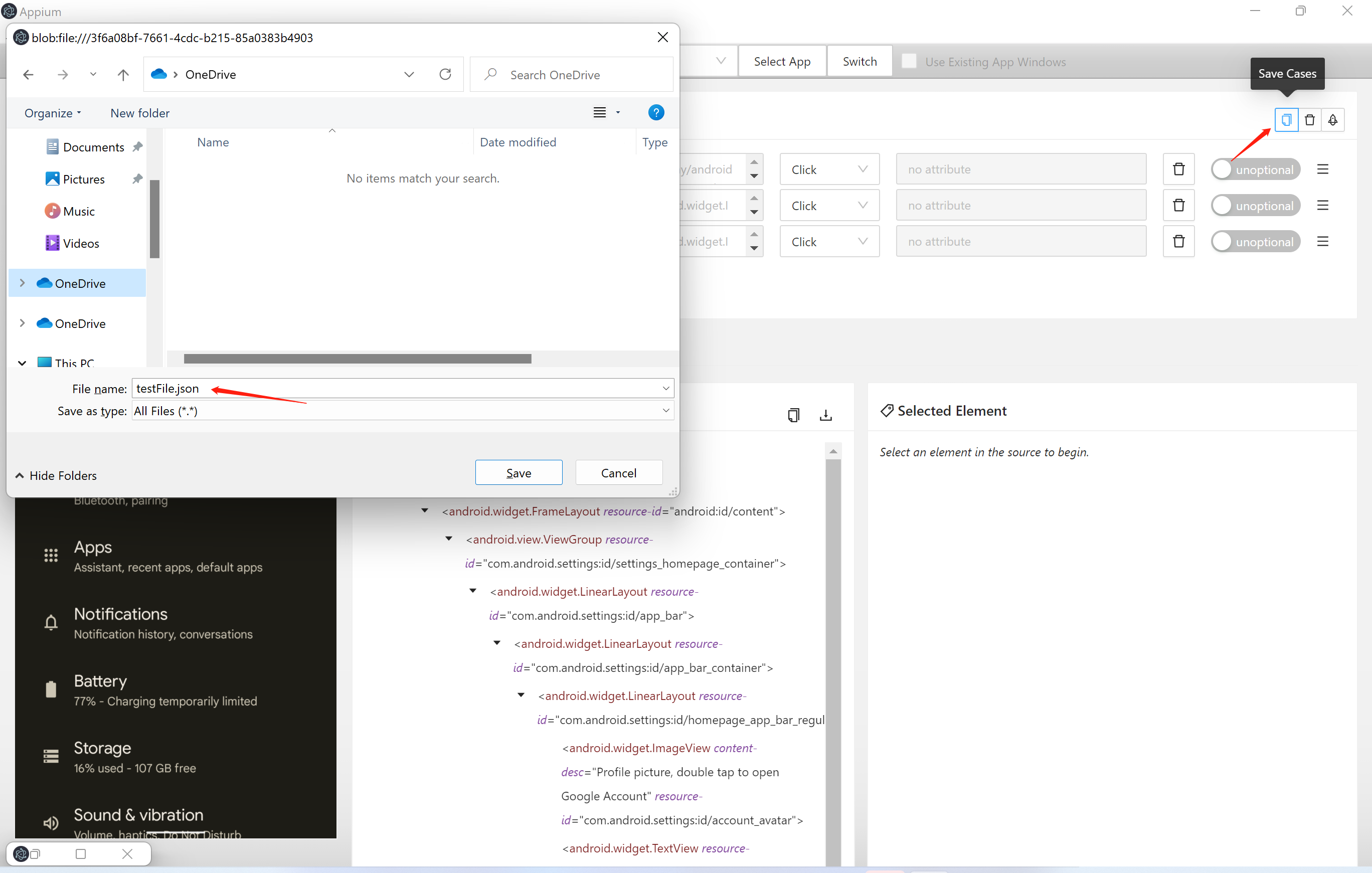
Task: Refresh the OneDrive folder view
Action: click(445, 74)
